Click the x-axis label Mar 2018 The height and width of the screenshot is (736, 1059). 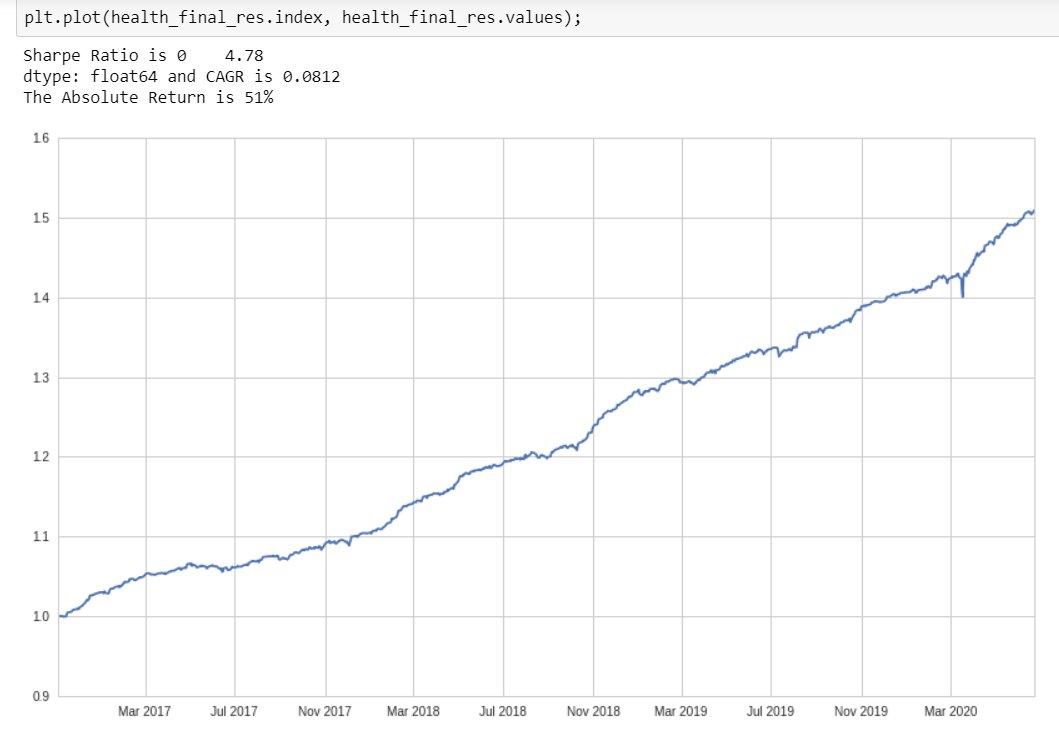[413, 711]
